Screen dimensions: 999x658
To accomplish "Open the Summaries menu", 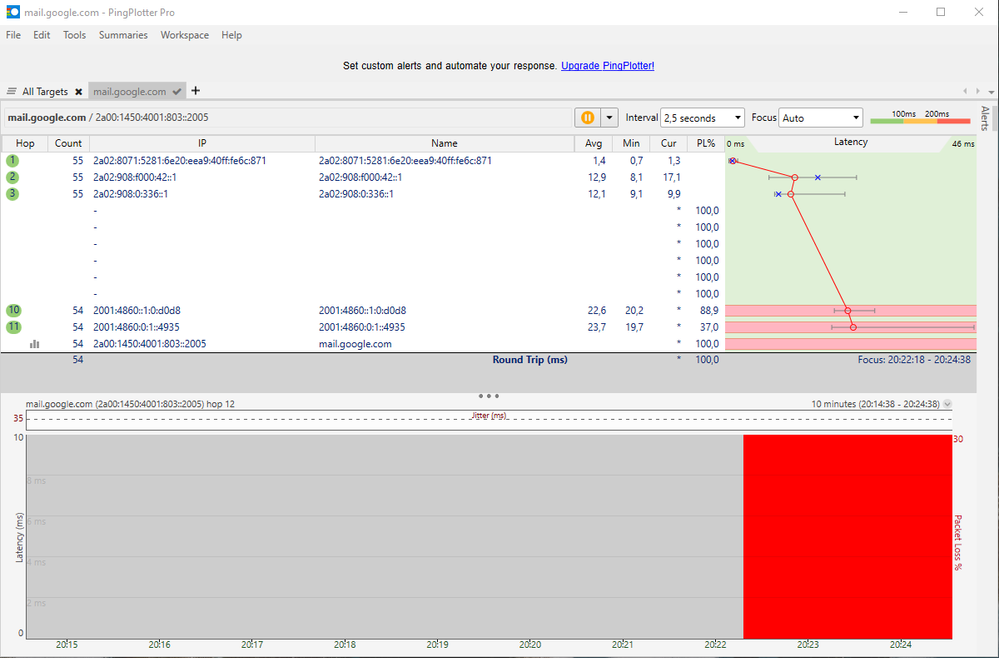I will pyautogui.click(x=122, y=35).
